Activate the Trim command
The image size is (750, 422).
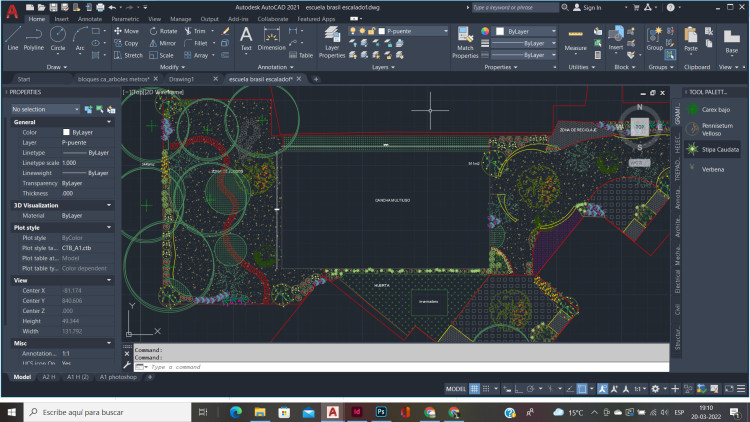pos(195,31)
